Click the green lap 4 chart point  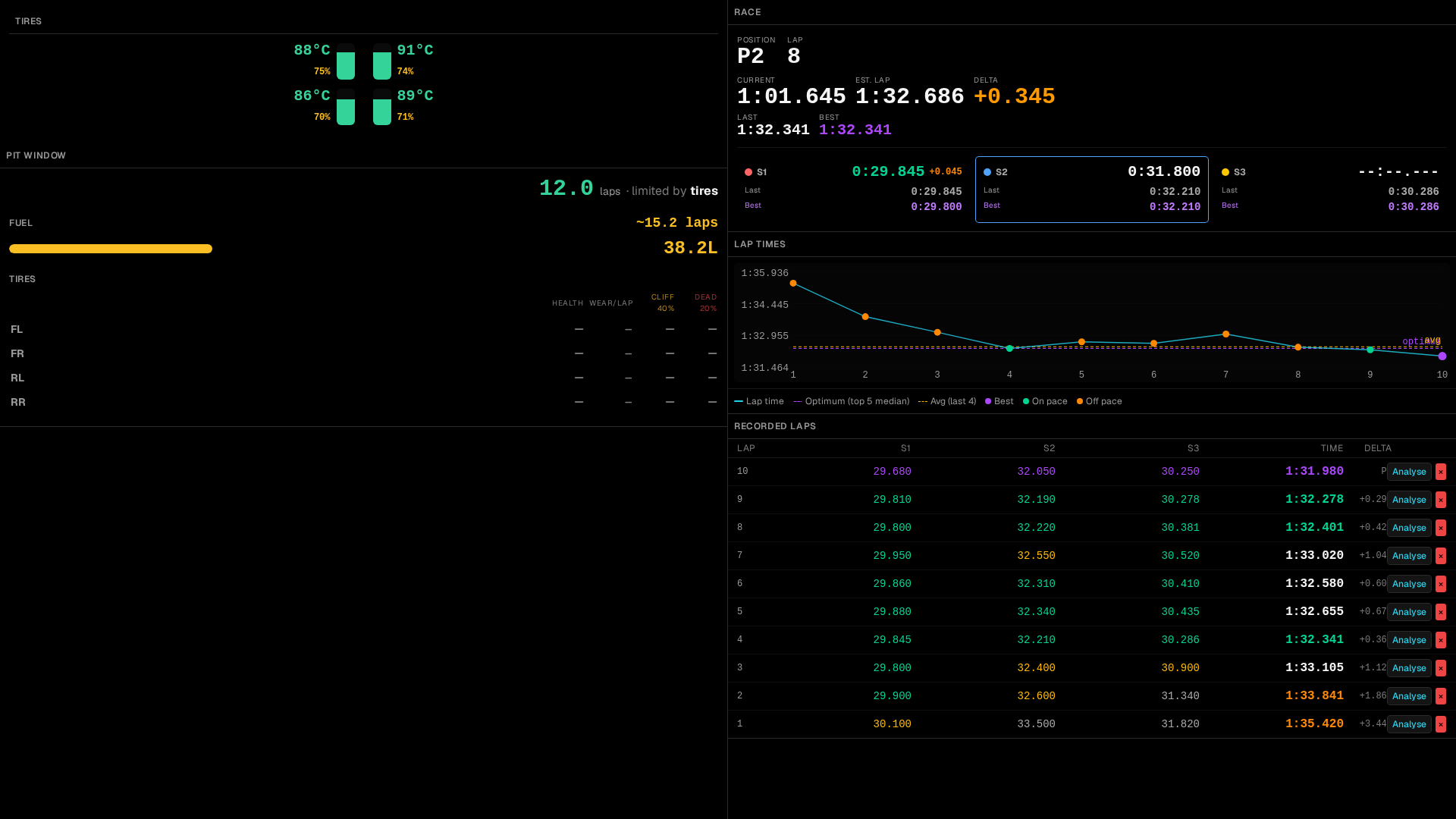1009,349
